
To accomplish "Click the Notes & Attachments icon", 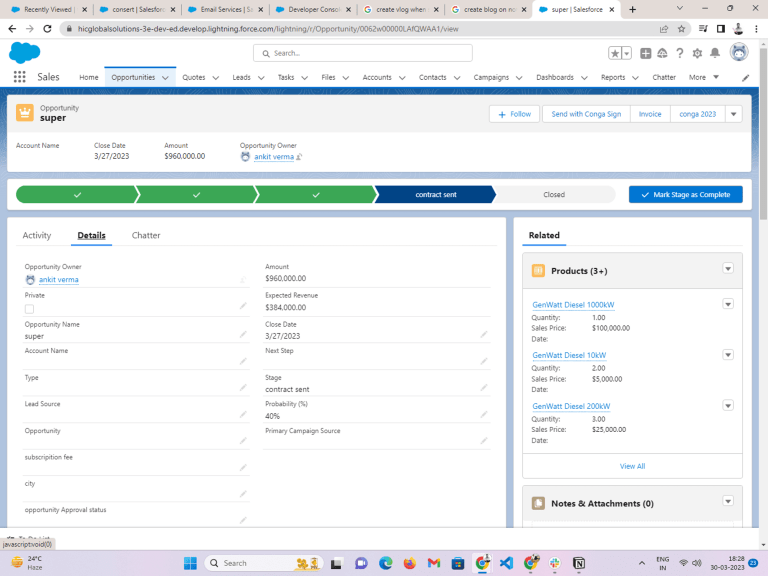I will click(538, 503).
